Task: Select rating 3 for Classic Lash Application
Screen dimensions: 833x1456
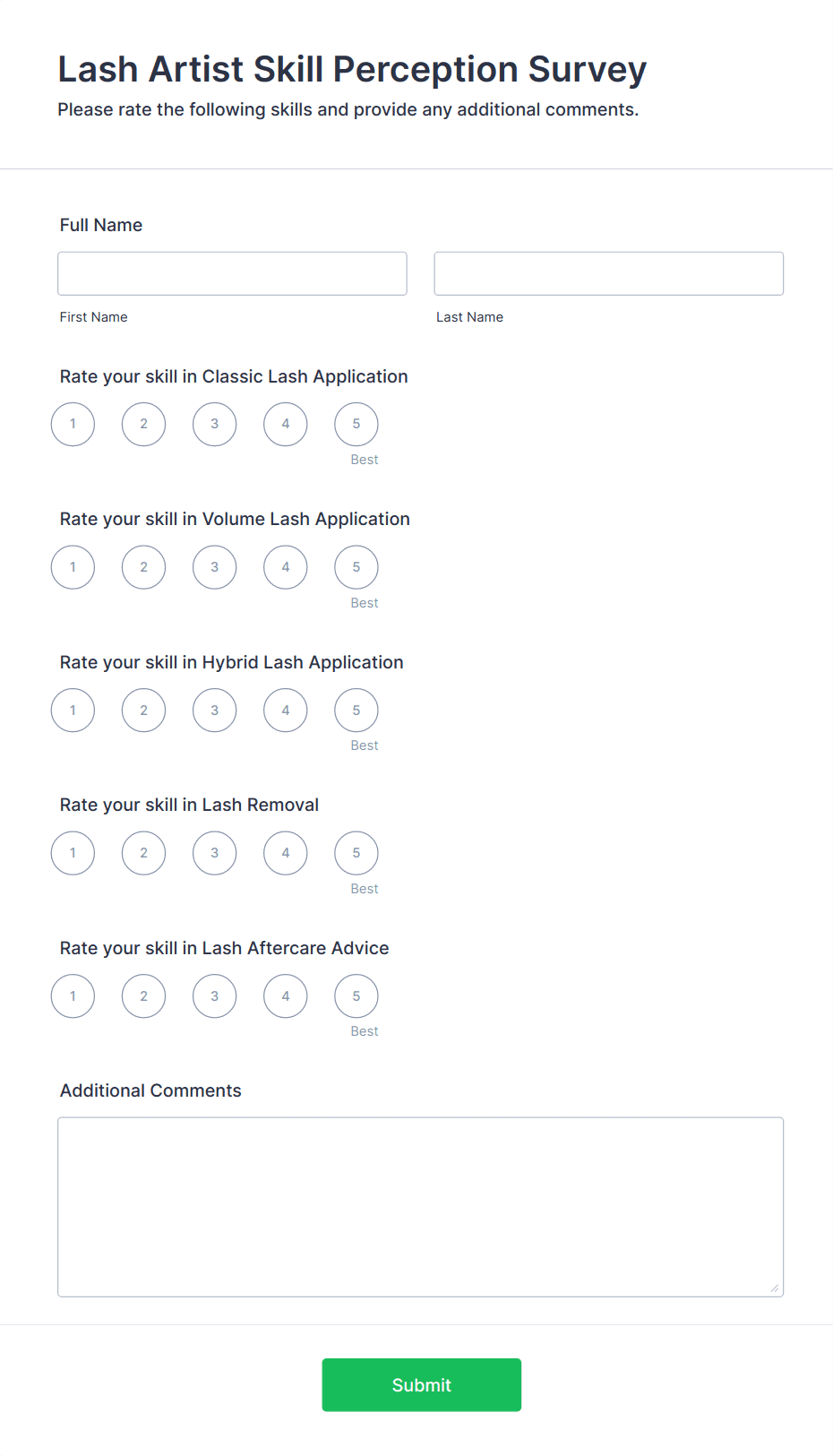Action: (214, 424)
